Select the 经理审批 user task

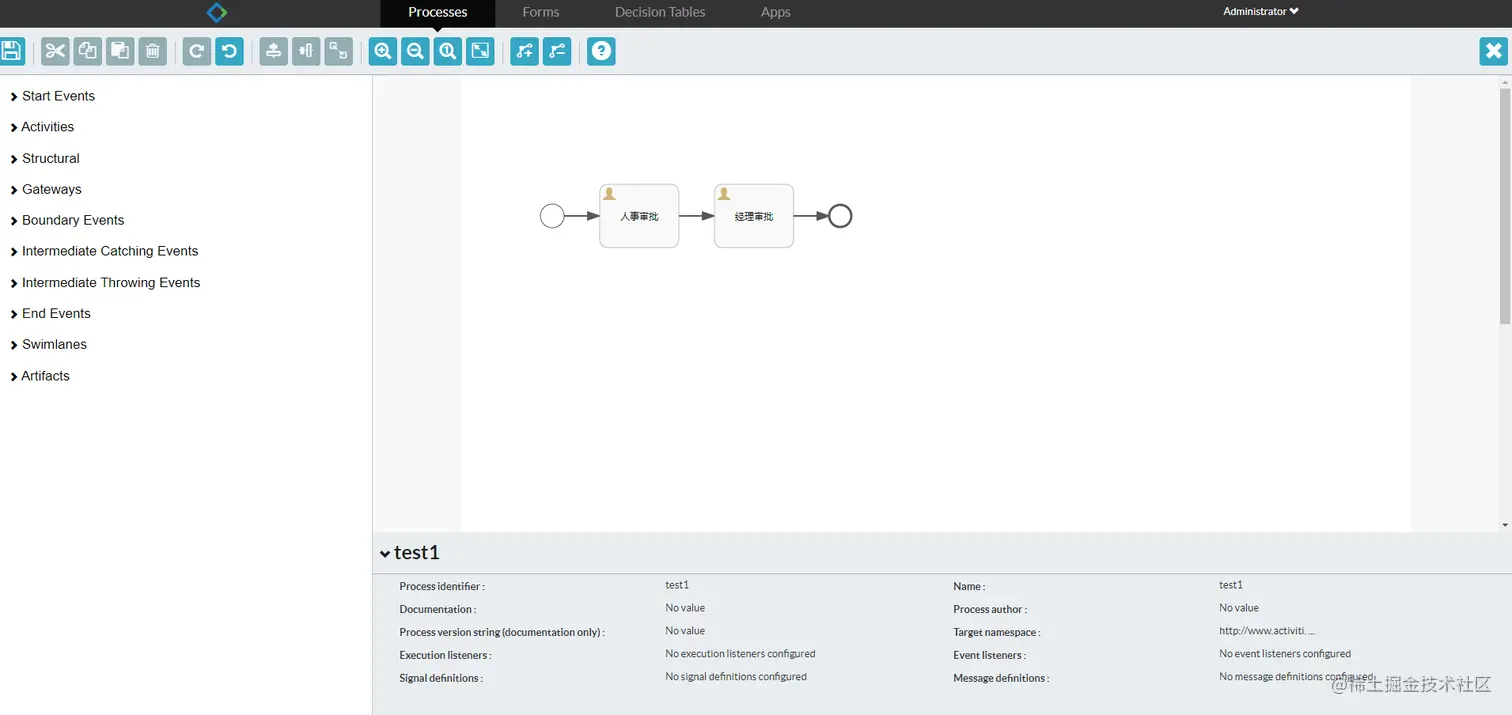(754, 216)
